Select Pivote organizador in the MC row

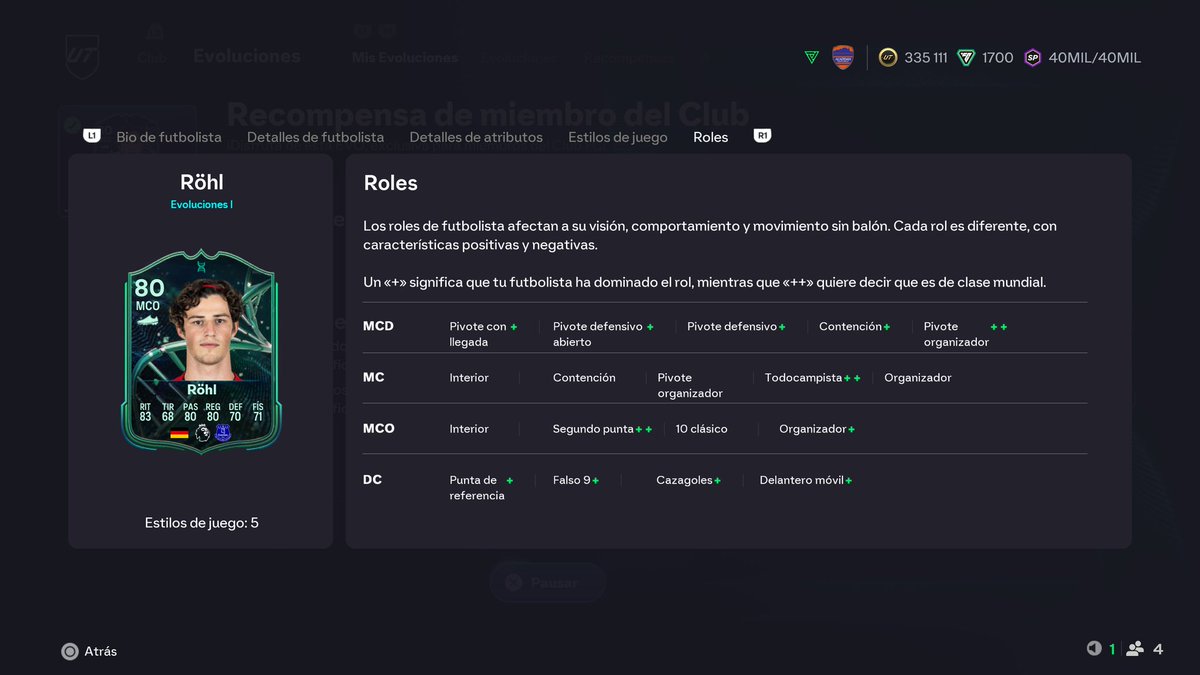point(690,385)
